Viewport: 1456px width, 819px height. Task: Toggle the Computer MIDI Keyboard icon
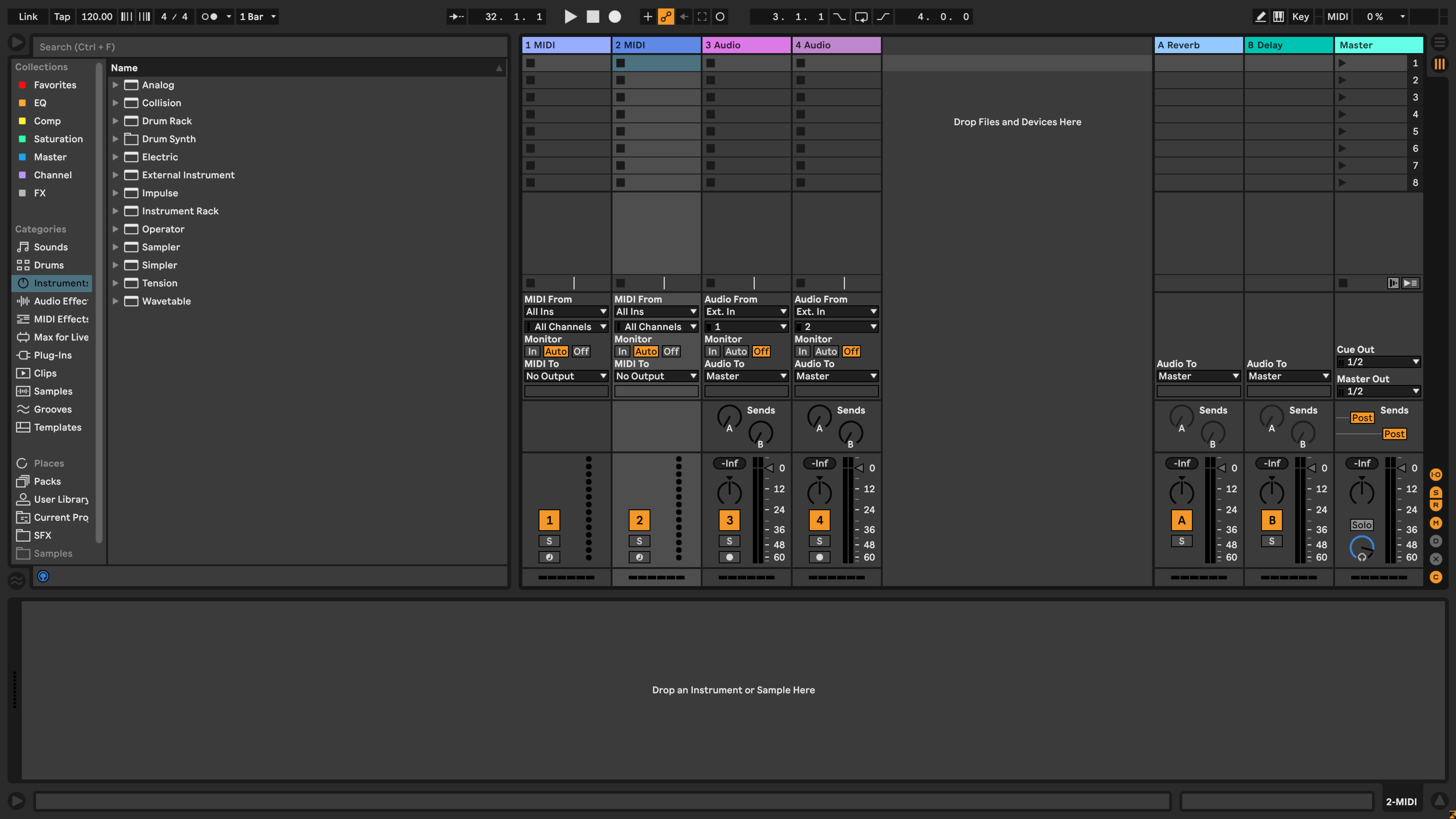pyautogui.click(x=1279, y=16)
